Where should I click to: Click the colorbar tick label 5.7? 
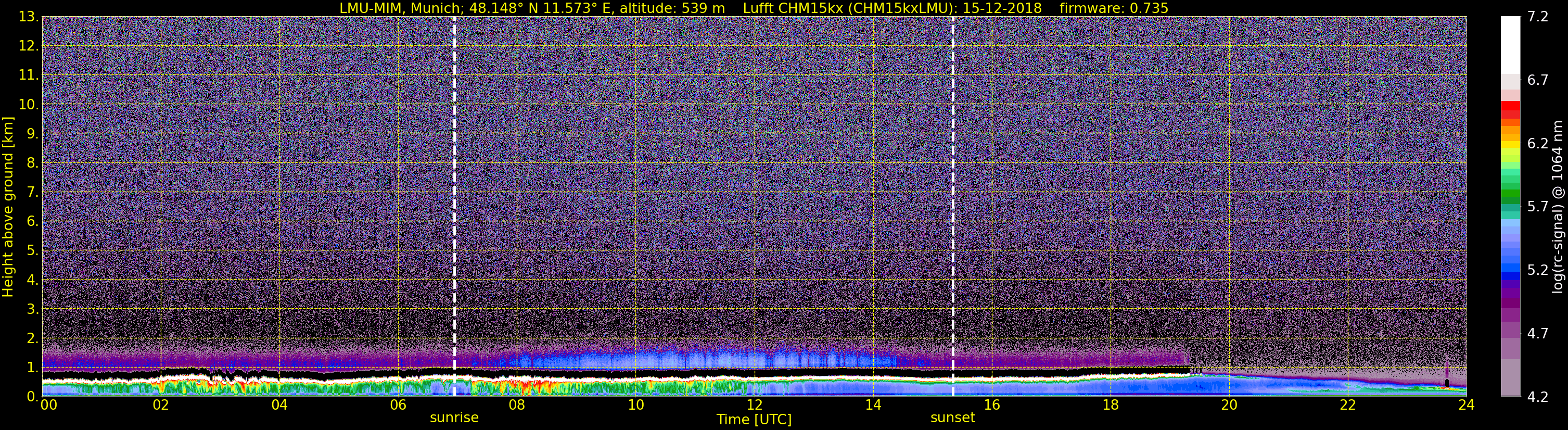coord(1538,207)
